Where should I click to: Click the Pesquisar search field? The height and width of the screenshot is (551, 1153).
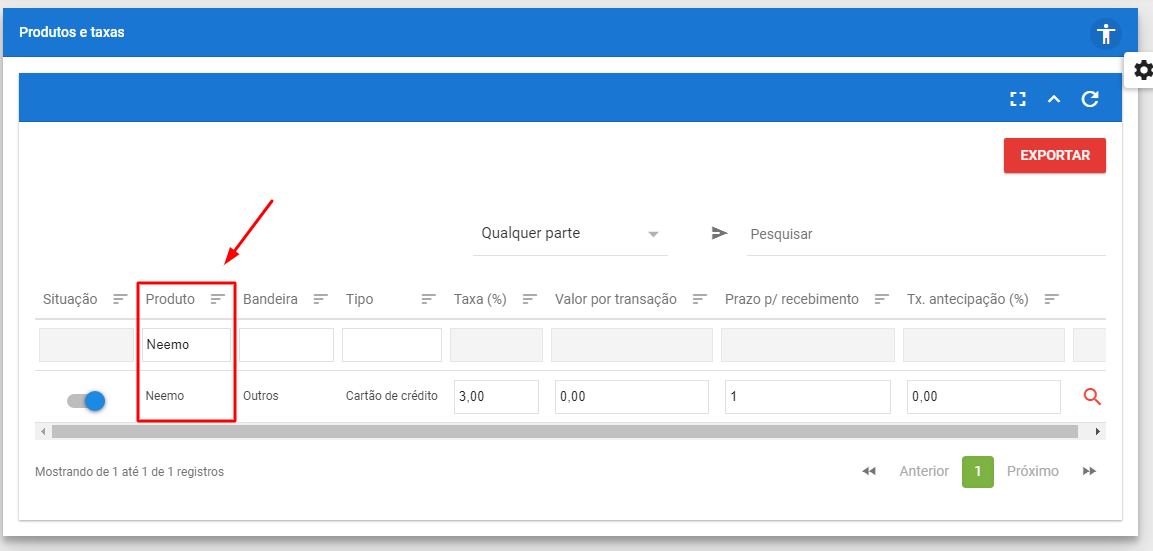[x=925, y=234]
